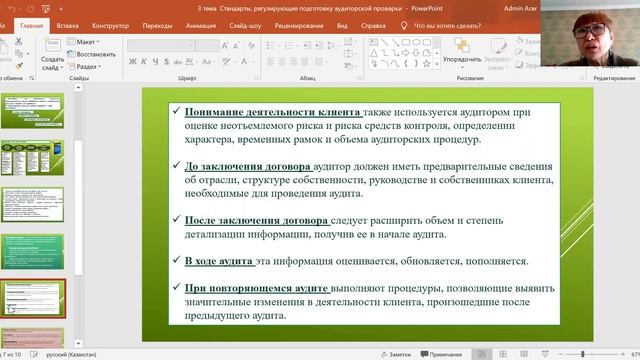Click spell check icon in status bar

pos(34,354)
